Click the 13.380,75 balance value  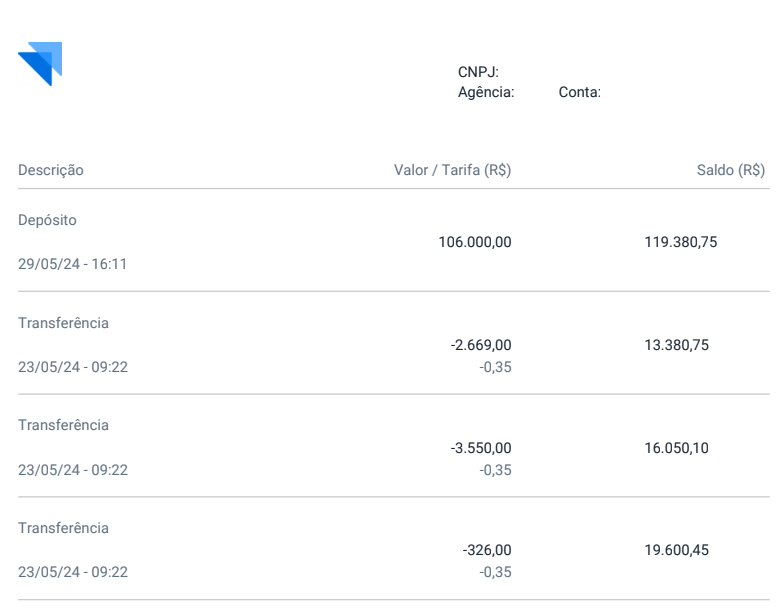(x=676, y=345)
